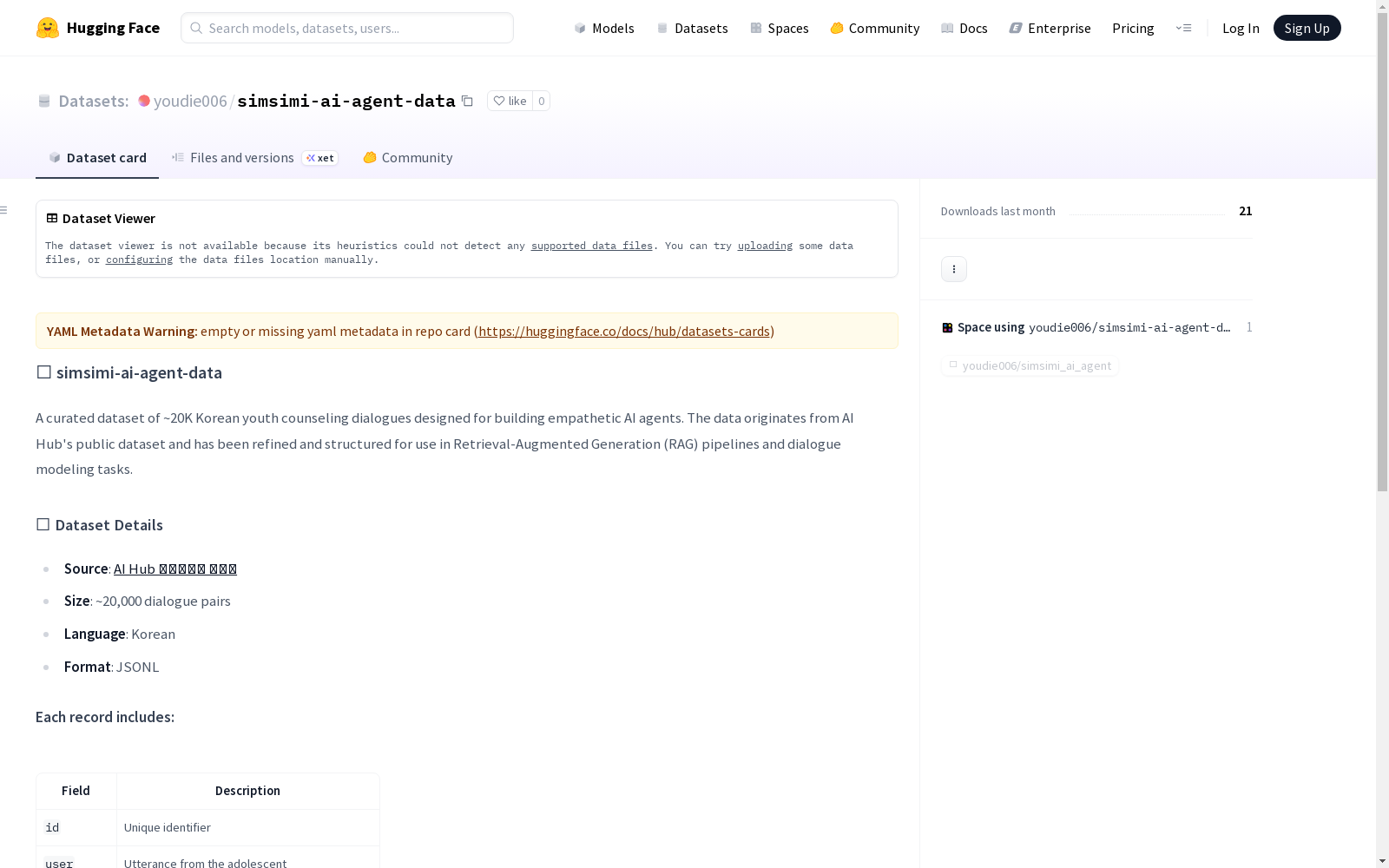This screenshot has height=868, width=1389.
Task: Click the 'Unique identifier' table cell
Action: 247,827
